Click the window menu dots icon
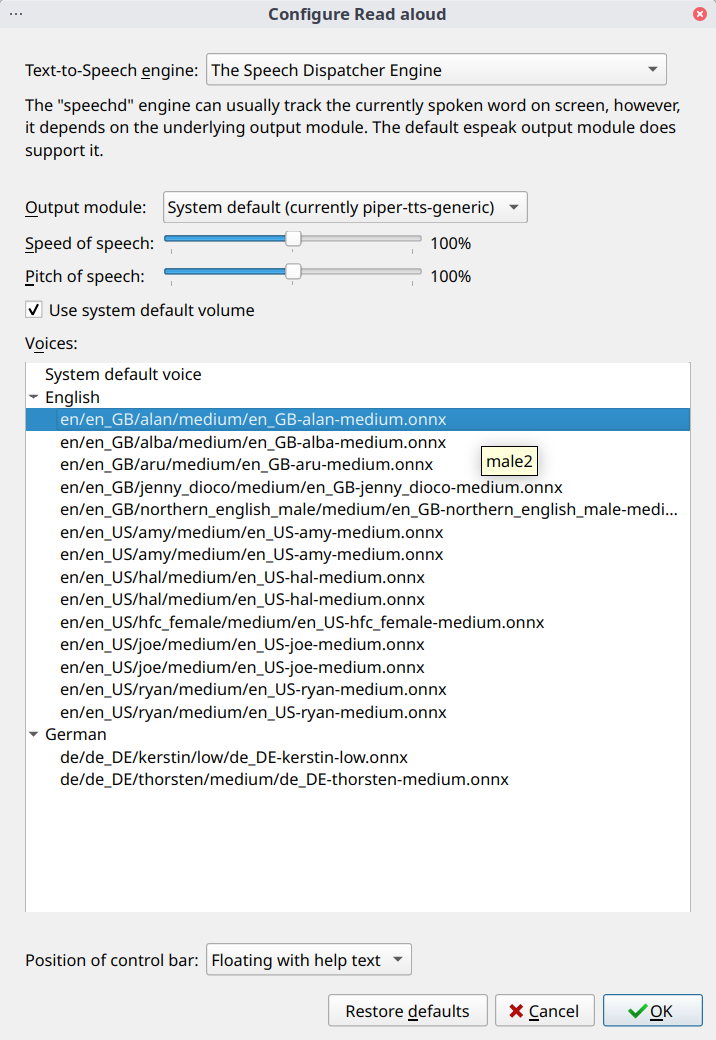The image size is (716, 1040). tap(16, 14)
